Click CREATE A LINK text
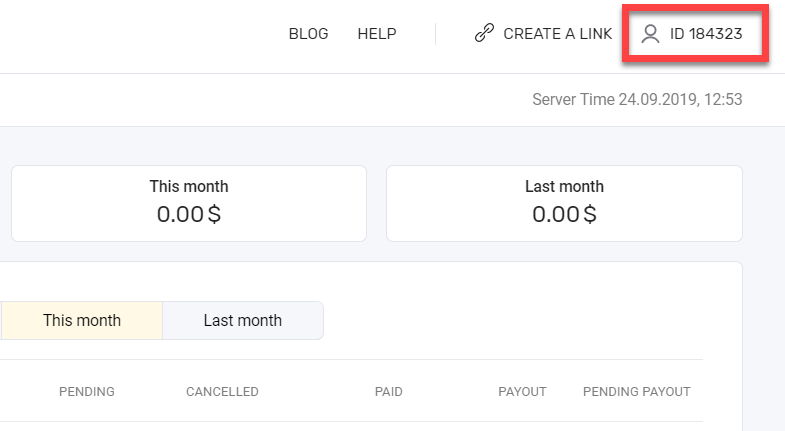Viewport: 785px width, 431px height. pos(558,34)
